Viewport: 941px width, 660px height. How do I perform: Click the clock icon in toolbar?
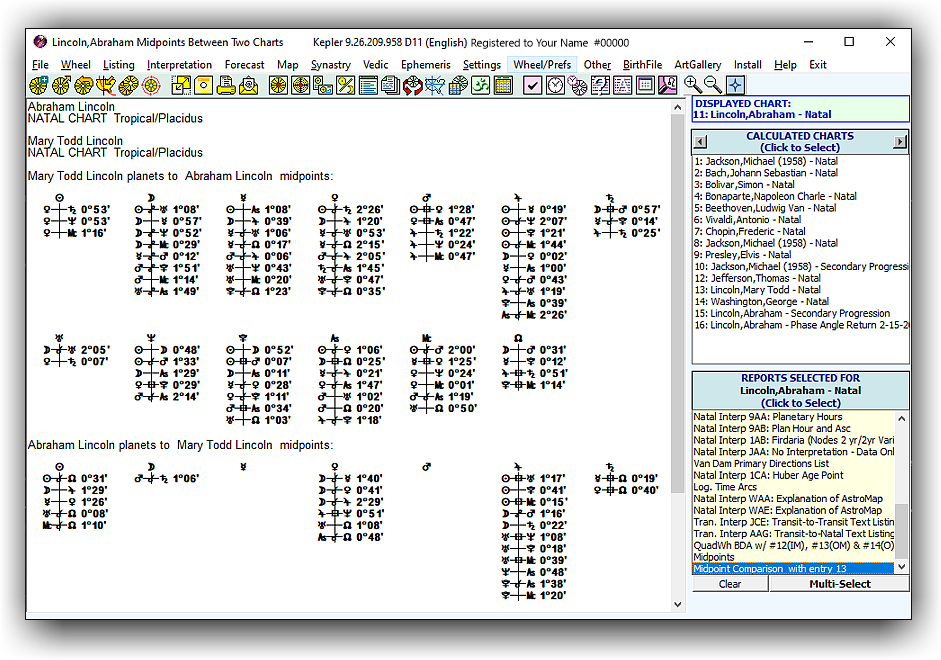coord(555,86)
